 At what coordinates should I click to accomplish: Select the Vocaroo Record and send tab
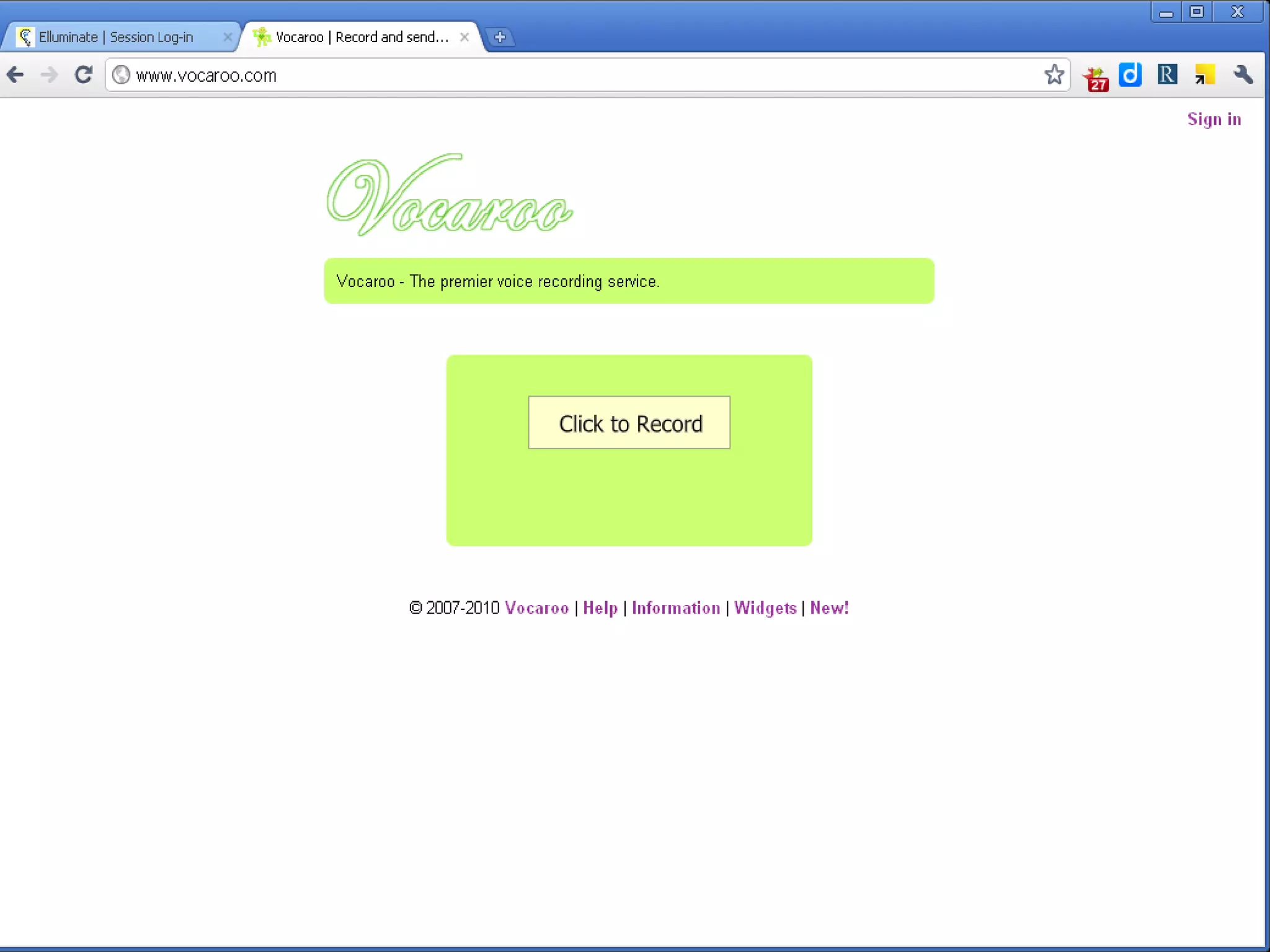coord(362,37)
